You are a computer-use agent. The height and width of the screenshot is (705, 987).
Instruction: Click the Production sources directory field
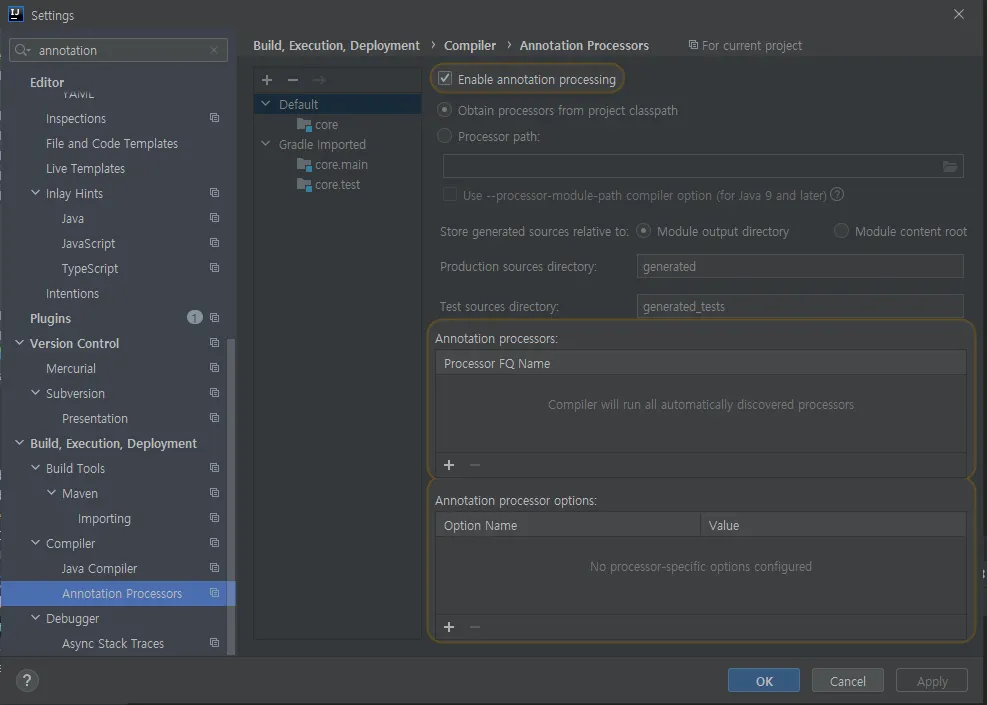coord(799,267)
